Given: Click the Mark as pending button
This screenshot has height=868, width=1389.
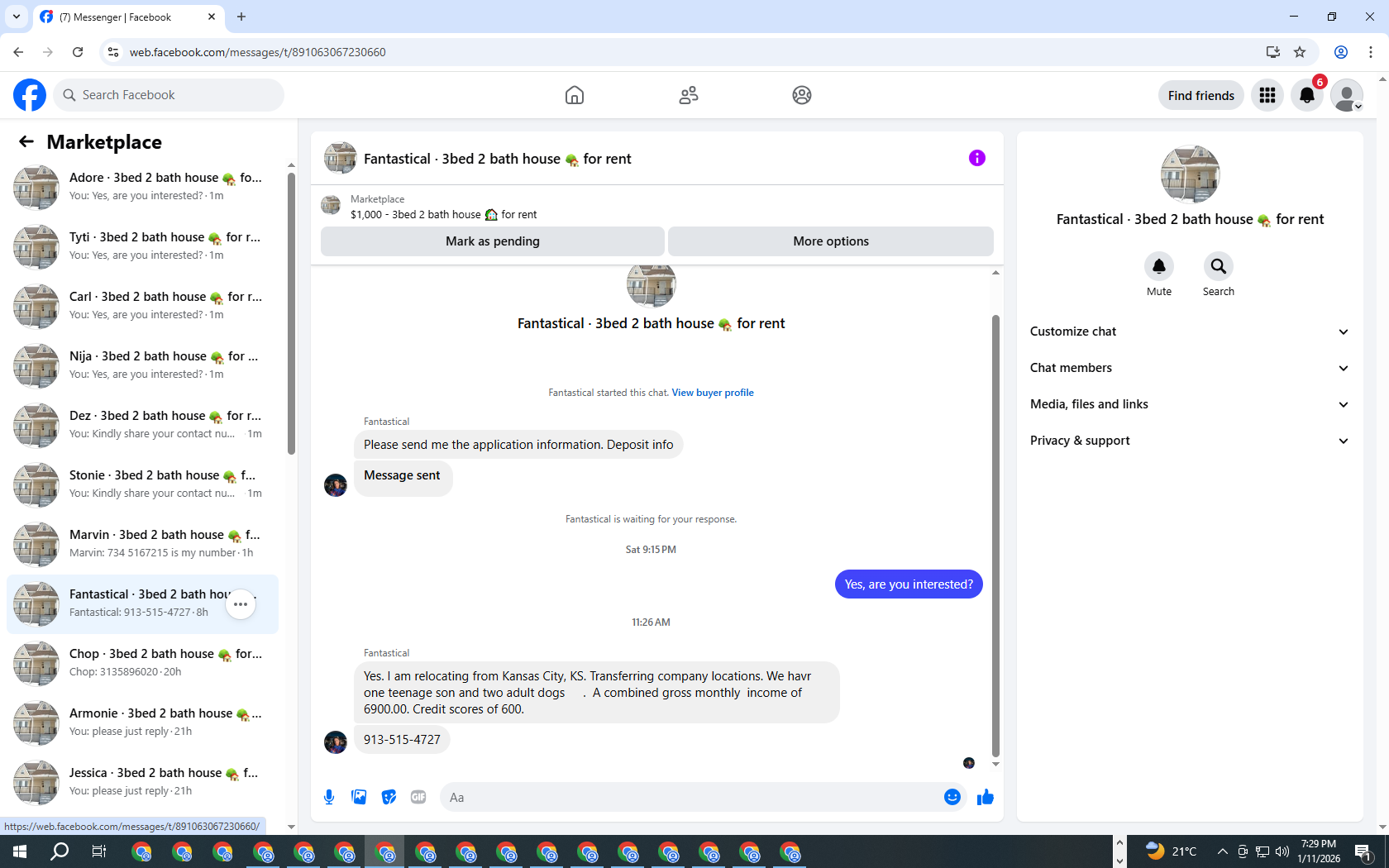Looking at the screenshot, I should click(493, 241).
